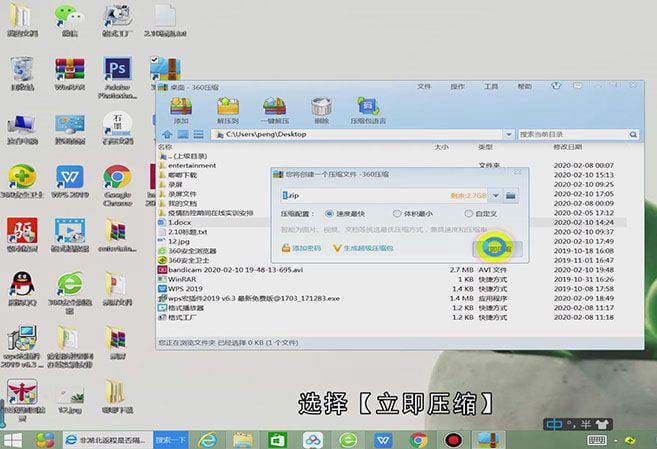657x449 pixels.
Task: Open the WPS 2019 desktop shortcut
Action: point(70,182)
